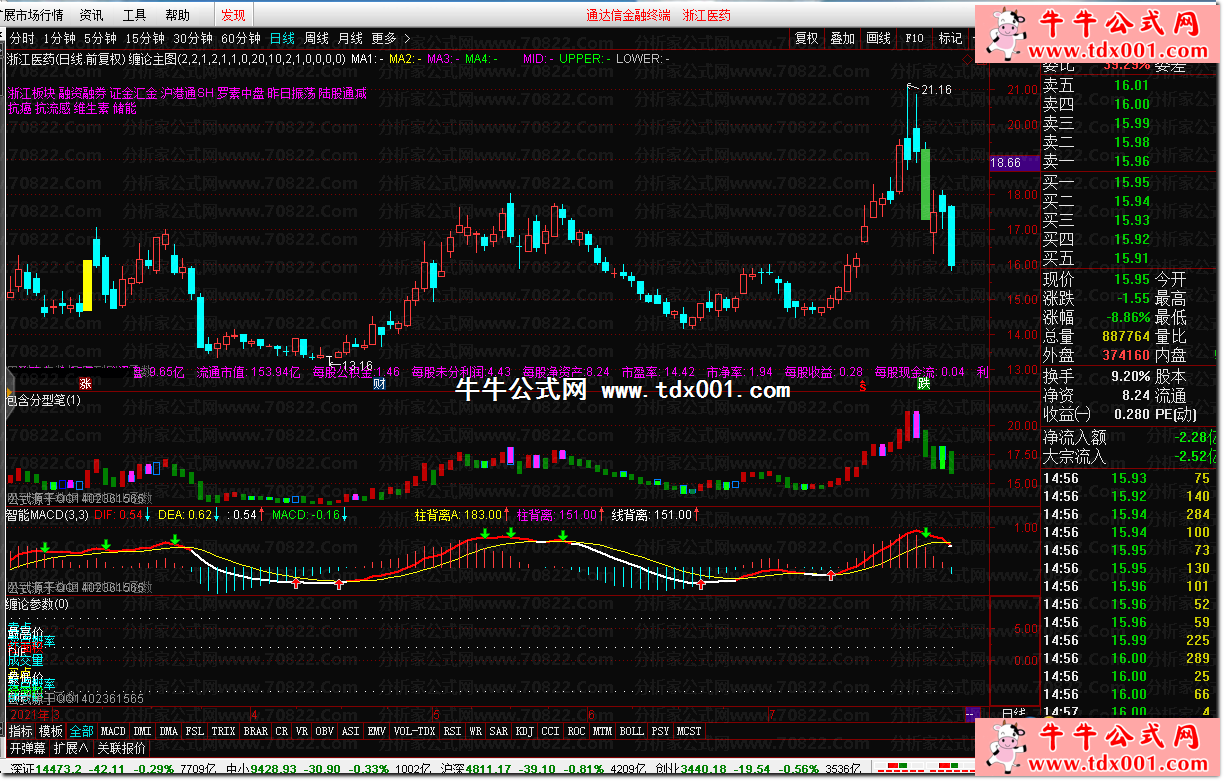Click the 关联报价 related quotes button
1225x781 pixels.
point(121,747)
